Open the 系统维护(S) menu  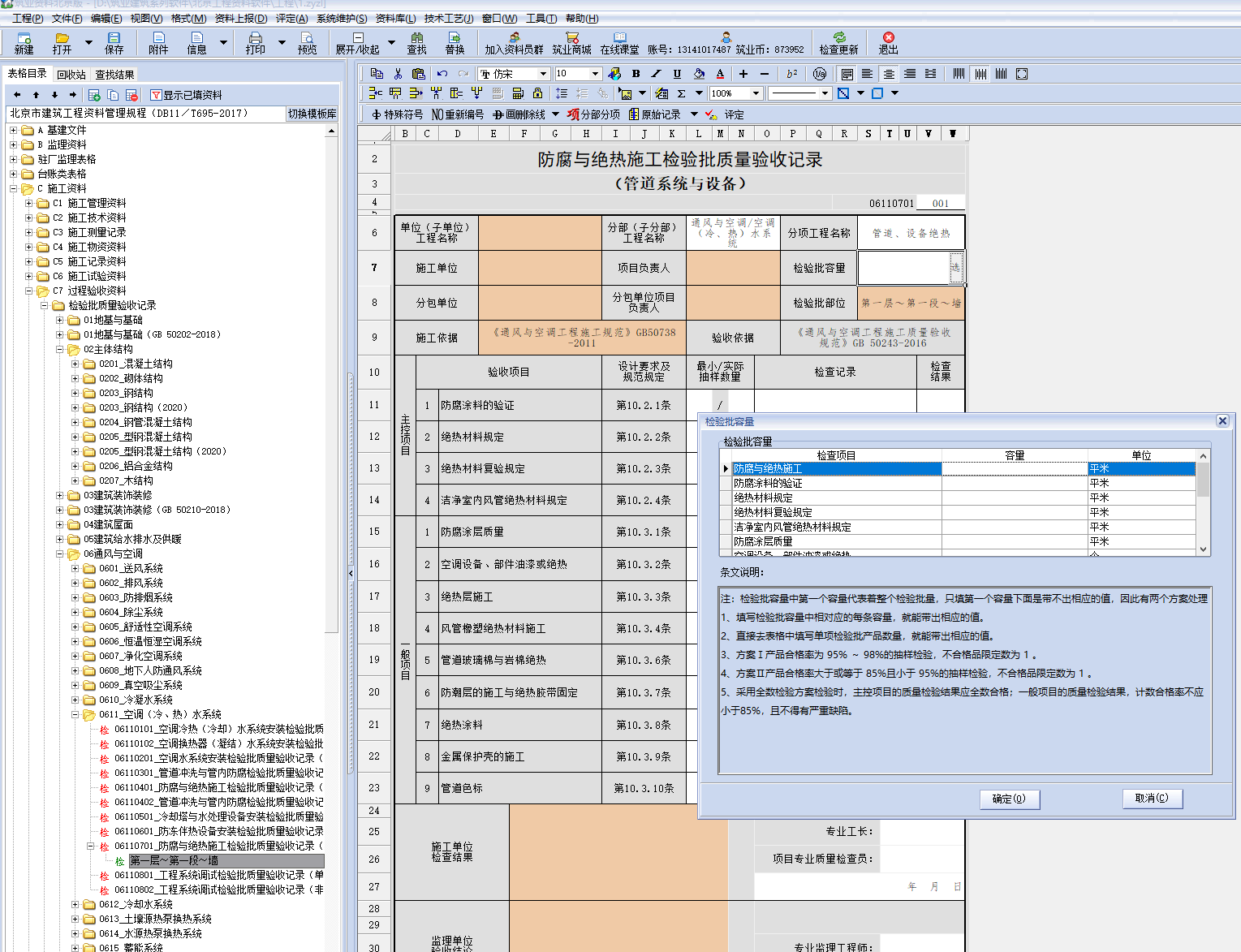pyautogui.click(x=342, y=18)
